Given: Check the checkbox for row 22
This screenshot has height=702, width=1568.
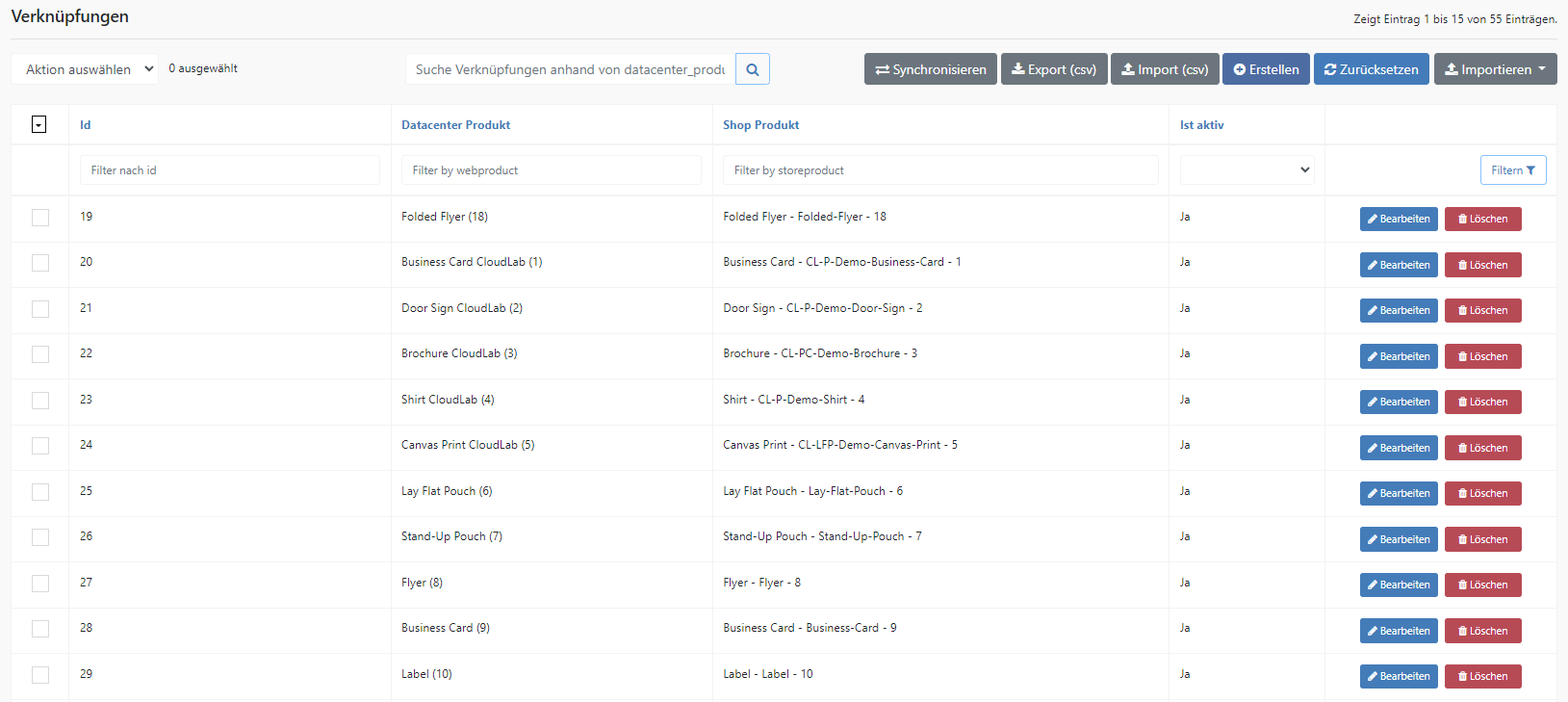Looking at the screenshot, I should [40, 354].
